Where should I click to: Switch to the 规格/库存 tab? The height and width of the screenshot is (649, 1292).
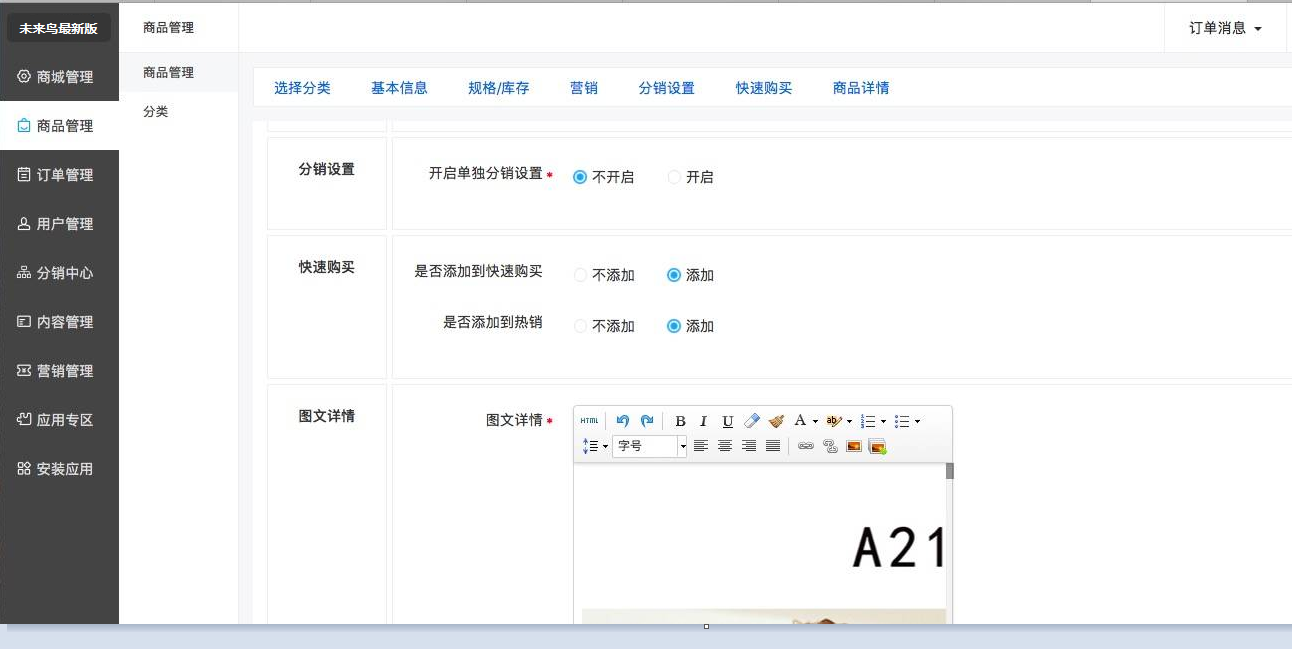(498, 88)
